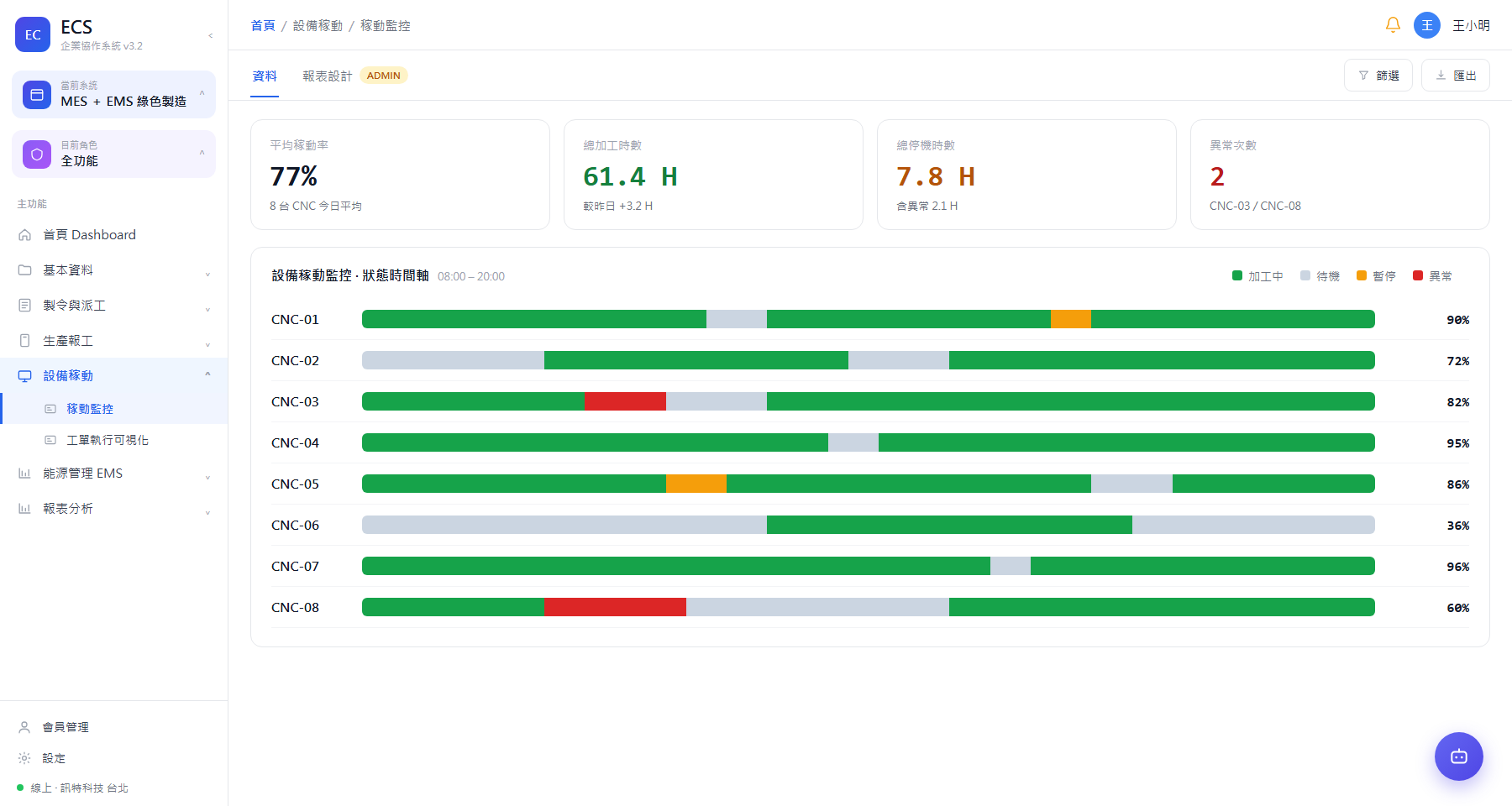Open the user avatar 王
This screenshot has height=806, width=1512.
coord(1426,25)
